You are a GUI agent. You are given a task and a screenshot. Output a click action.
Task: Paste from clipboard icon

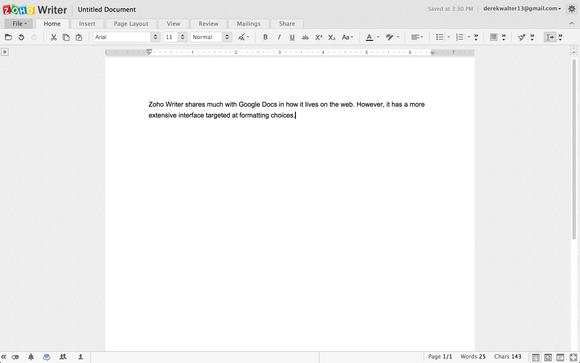[x=79, y=37]
